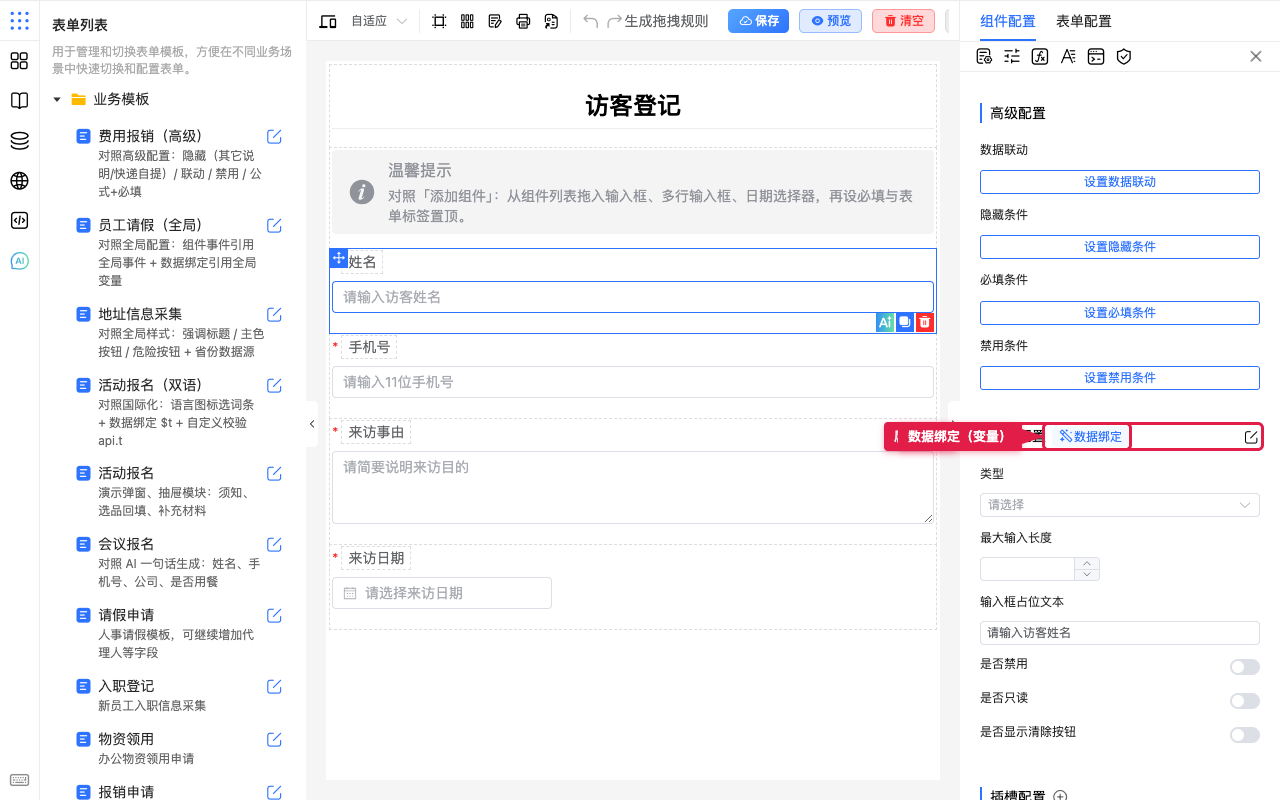Delete the 姓名 field with the red trash icon

coord(925,322)
